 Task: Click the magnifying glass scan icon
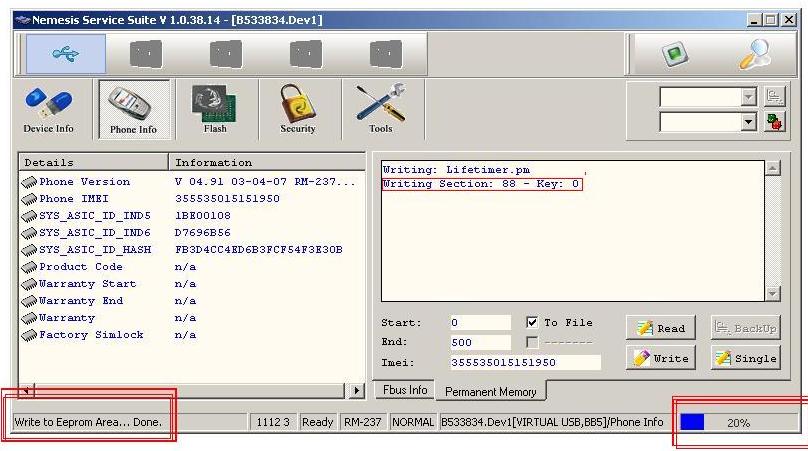(x=754, y=54)
